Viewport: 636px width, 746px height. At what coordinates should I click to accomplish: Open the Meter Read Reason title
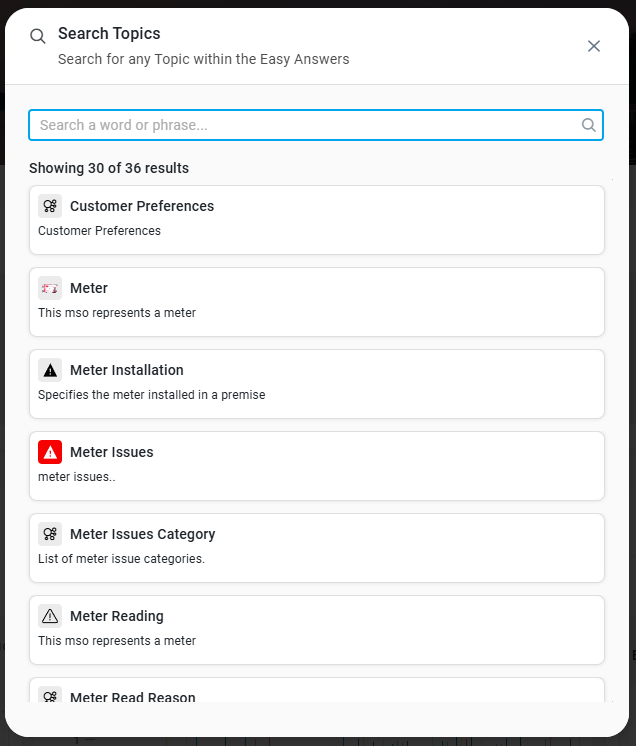pyautogui.click(x=133, y=697)
